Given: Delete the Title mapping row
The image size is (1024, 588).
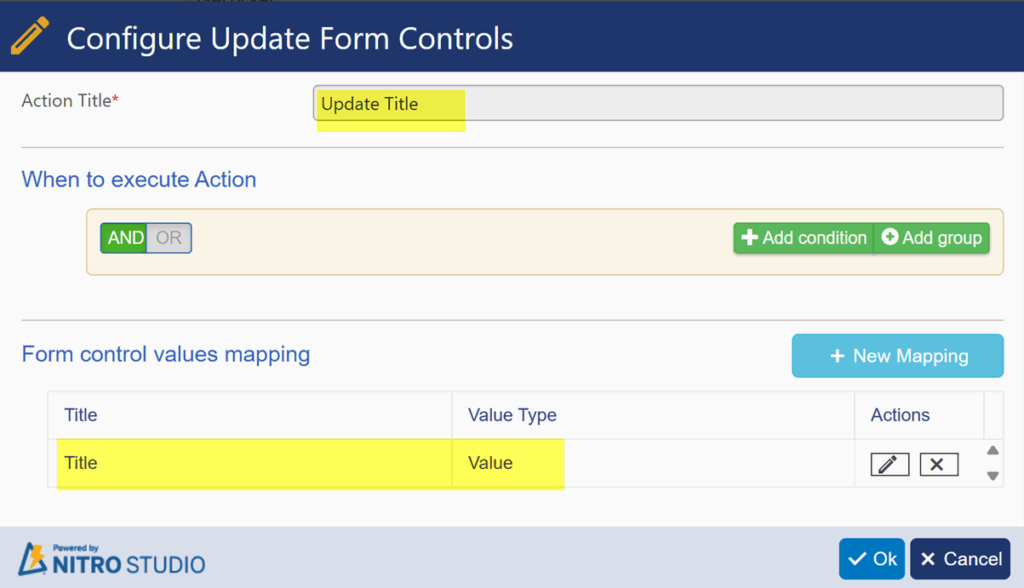Looking at the screenshot, I should [x=938, y=465].
